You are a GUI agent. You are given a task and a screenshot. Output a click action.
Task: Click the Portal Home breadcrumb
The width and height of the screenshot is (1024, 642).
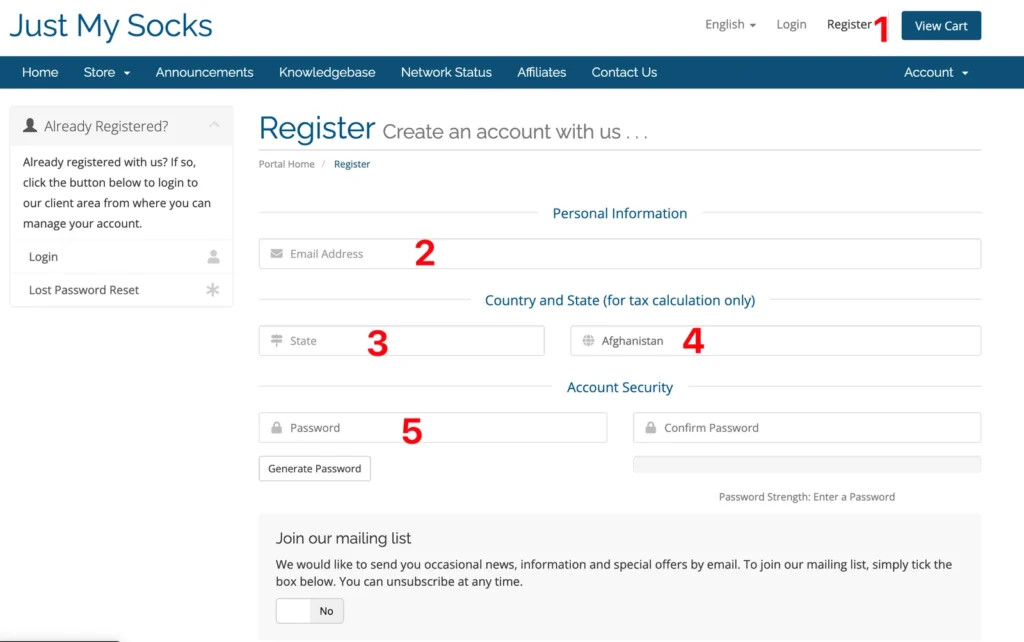pyautogui.click(x=286, y=164)
